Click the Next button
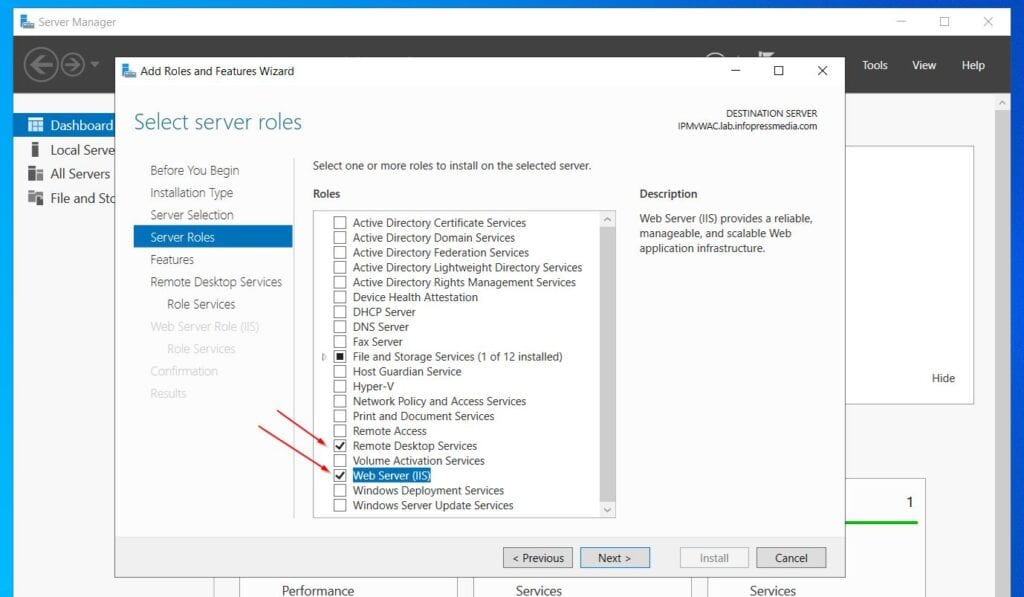The height and width of the screenshot is (597, 1024). pyautogui.click(x=615, y=558)
